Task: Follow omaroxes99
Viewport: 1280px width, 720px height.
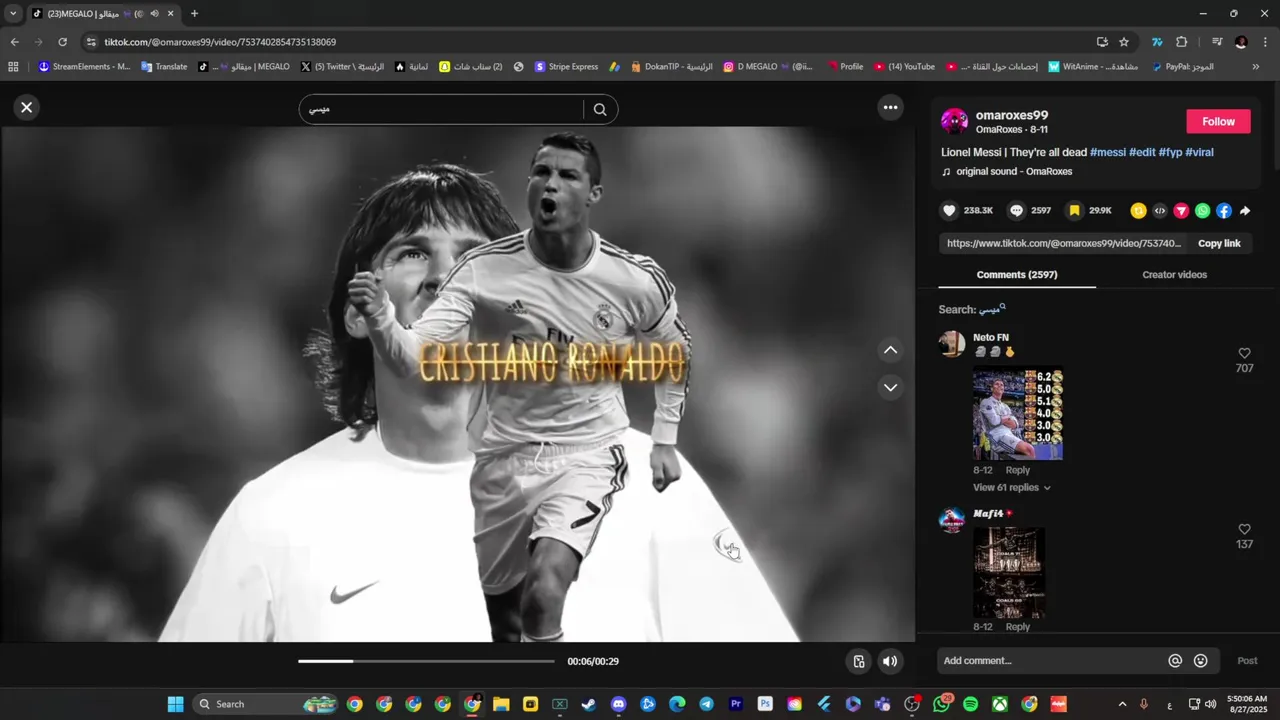Action: [x=1218, y=121]
